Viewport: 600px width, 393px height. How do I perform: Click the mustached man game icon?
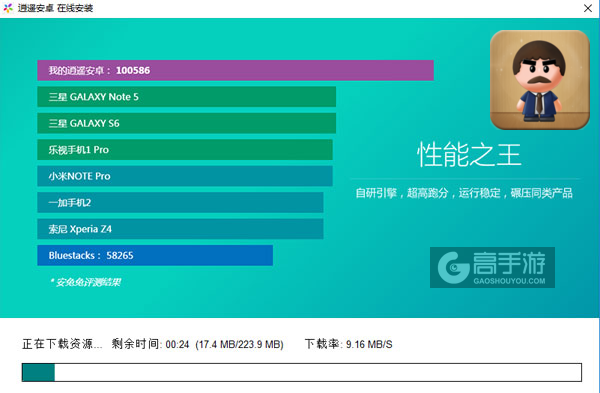click(x=540, y=80)
